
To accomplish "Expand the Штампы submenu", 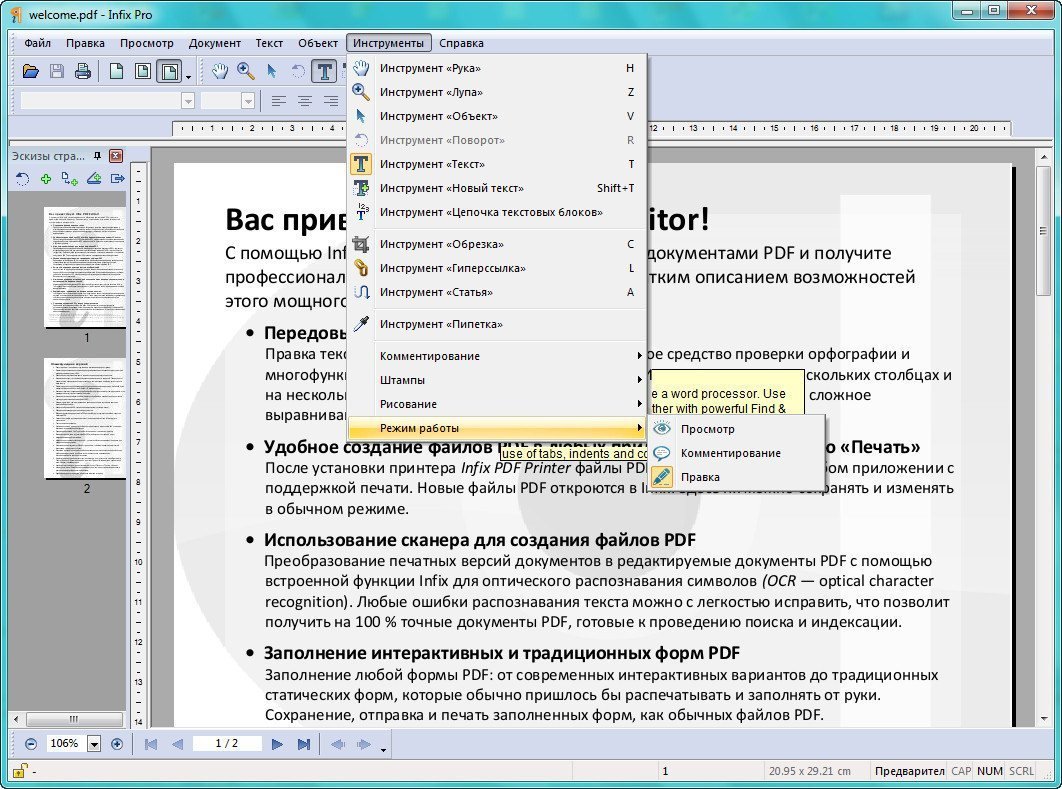I will (497, 380).
